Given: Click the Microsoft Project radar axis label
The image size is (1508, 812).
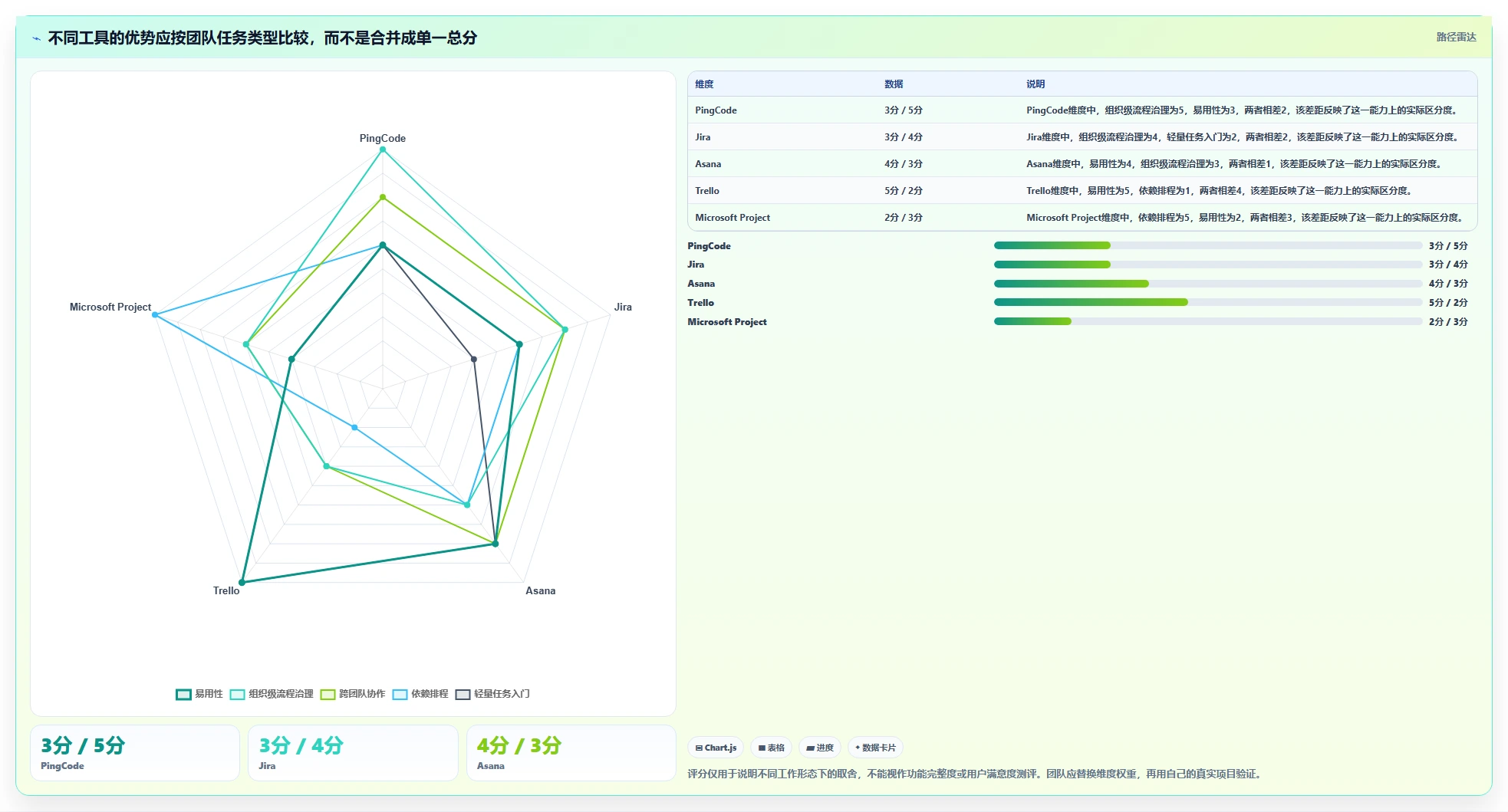Looking at the screenshot, I should tap(110, 307).
